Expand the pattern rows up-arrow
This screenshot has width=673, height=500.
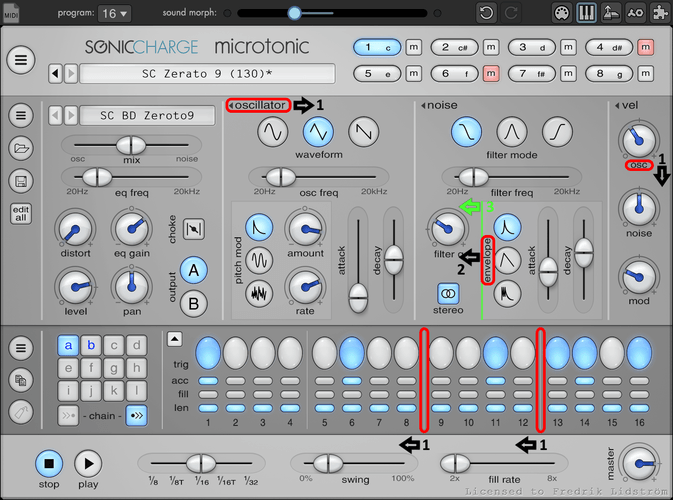[x=175, y=339]
